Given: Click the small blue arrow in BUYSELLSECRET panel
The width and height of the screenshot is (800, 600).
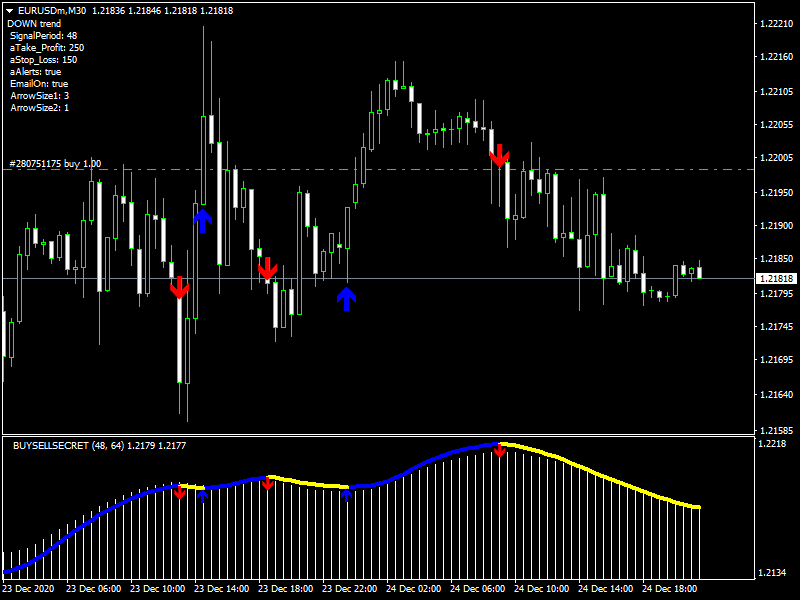Looking at the screenshot, I should coord(203,495).
